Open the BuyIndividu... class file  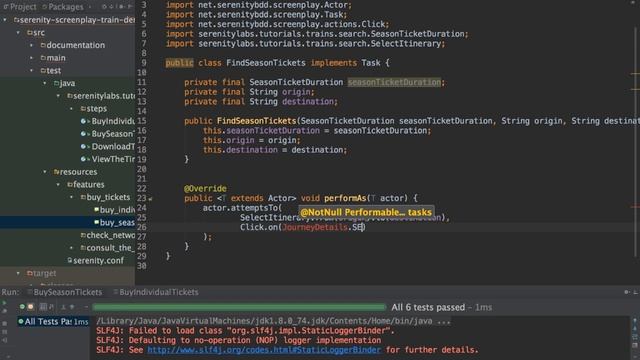click(x=108, y=121)
